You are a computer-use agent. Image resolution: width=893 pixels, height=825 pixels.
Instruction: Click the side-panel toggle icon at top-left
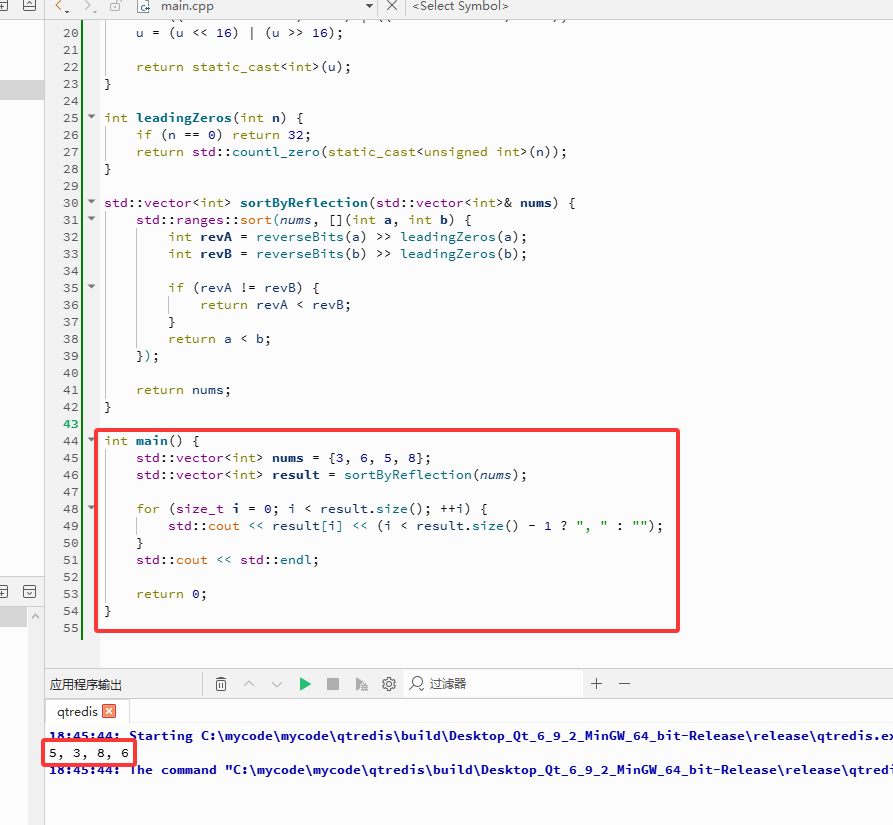30,6
